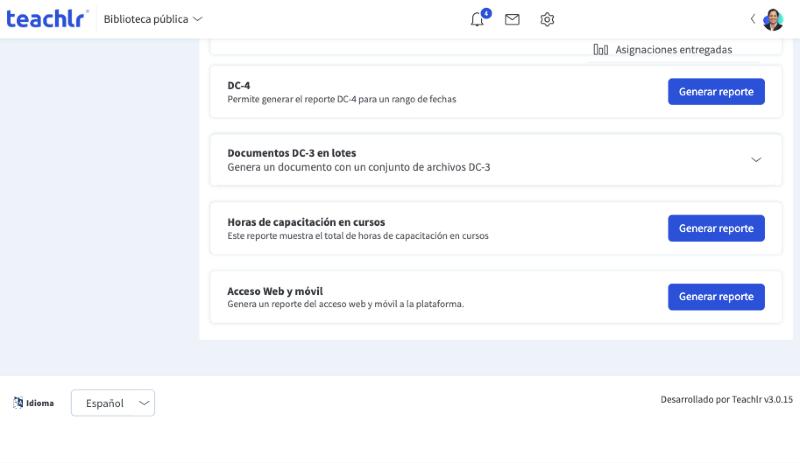Click the Documentos DC-3 en lotes title

(291, 153)
